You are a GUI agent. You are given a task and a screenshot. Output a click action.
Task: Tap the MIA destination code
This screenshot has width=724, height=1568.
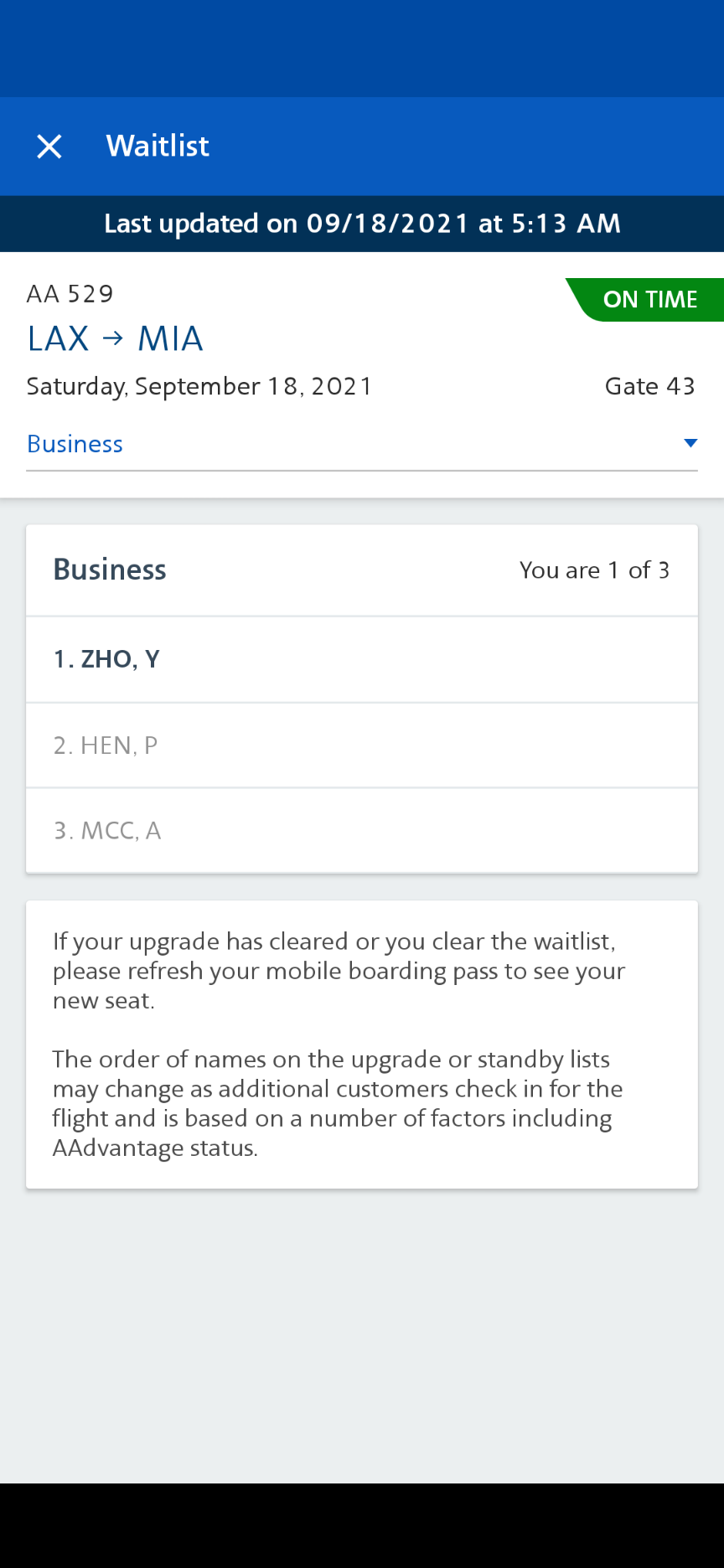tap(171, 338)
